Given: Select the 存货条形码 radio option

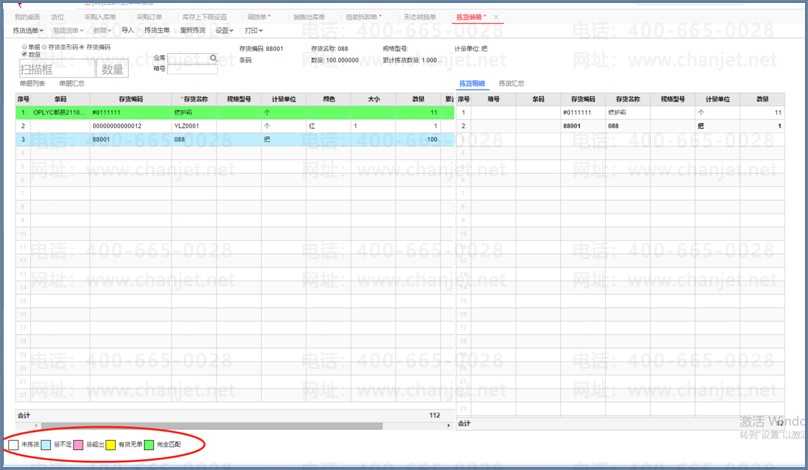Looking at the screenshot, I should pos(44,47).
